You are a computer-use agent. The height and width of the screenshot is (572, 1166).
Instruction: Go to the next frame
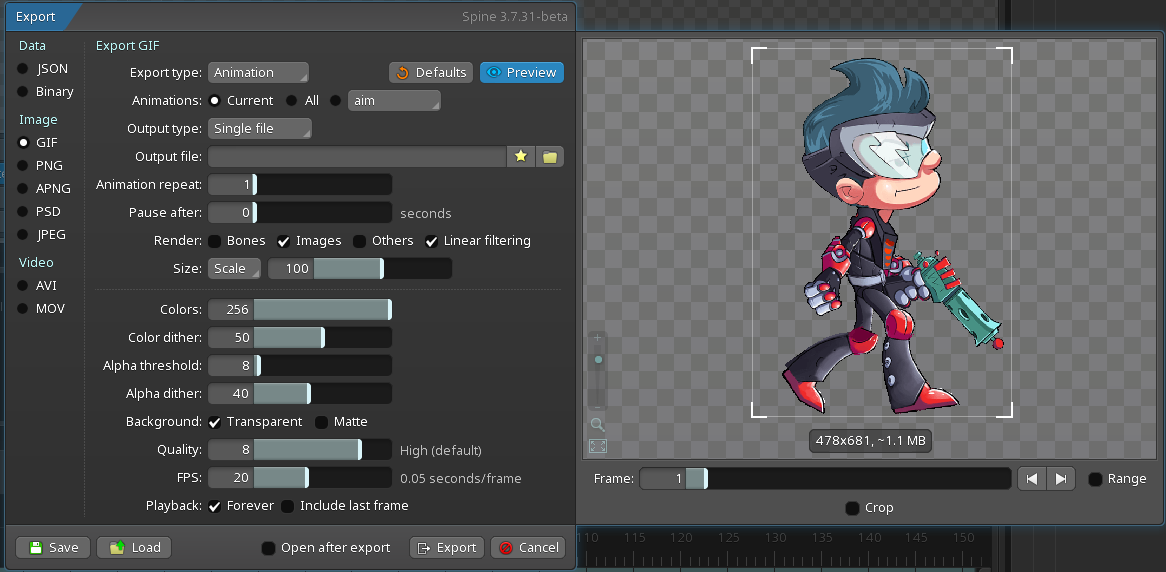tap(1061, 479)
